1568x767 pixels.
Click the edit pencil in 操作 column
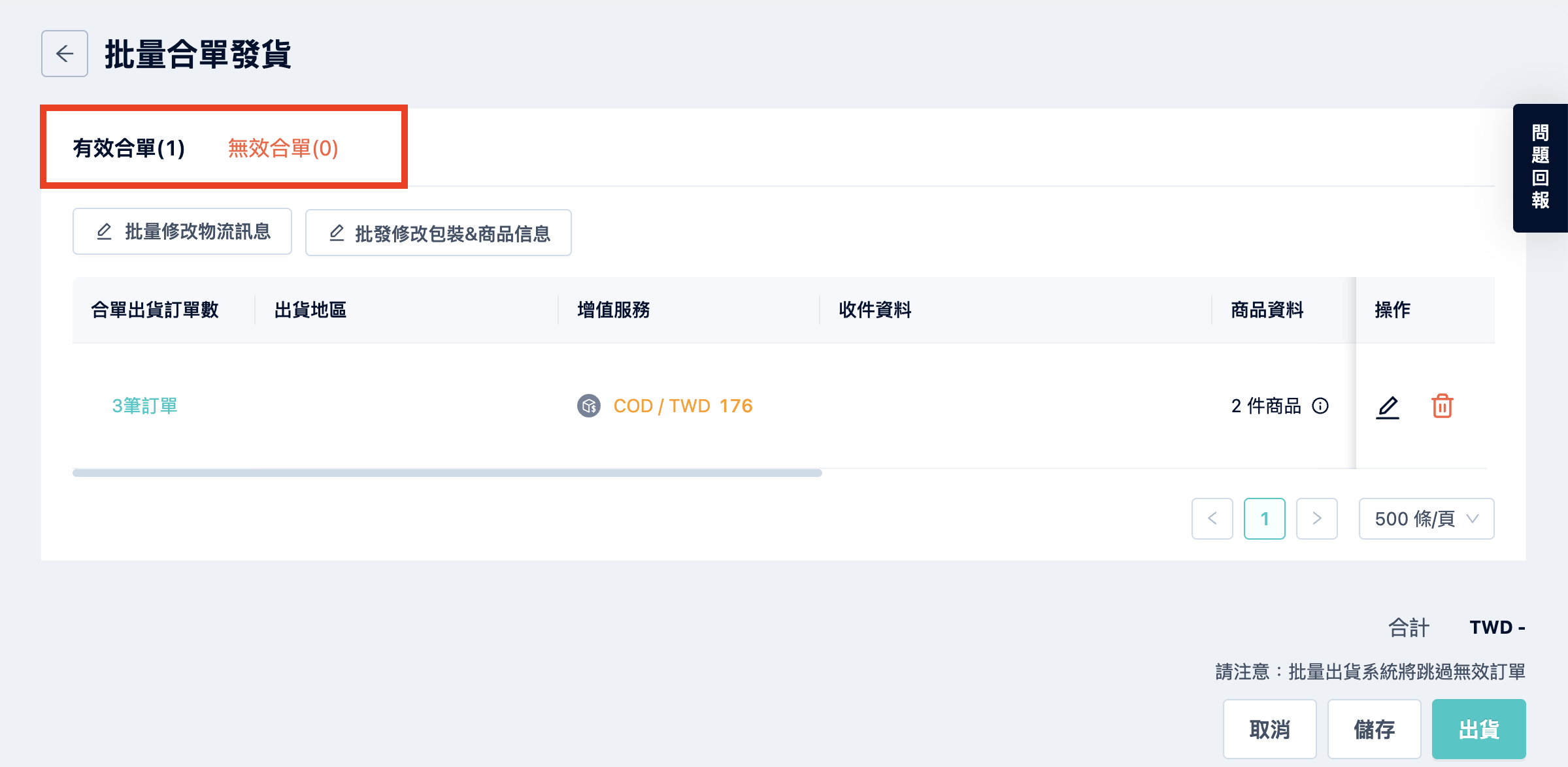pyautogui.click(x=1388, y=407)
